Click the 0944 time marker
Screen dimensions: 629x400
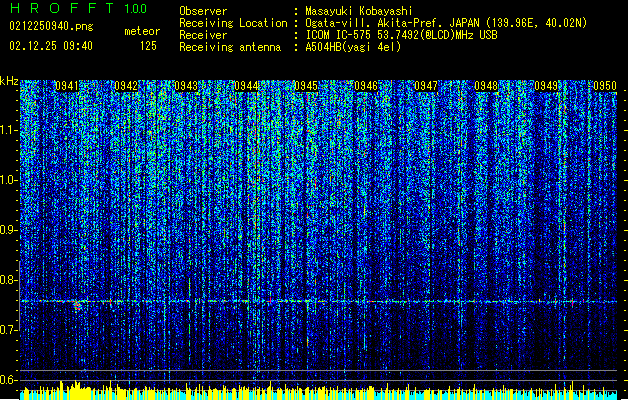coord(246,86)
